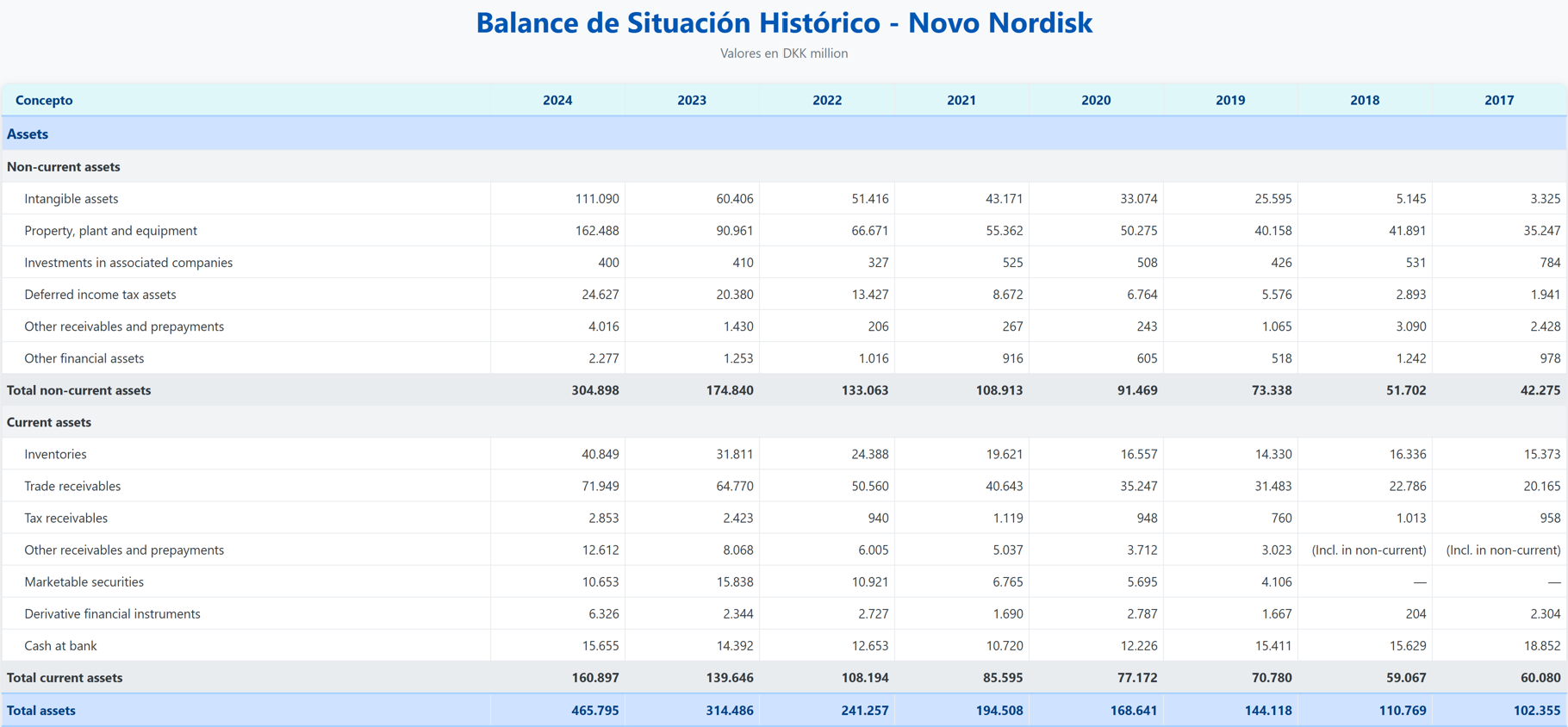Click the Current assets subsection label

49,422
